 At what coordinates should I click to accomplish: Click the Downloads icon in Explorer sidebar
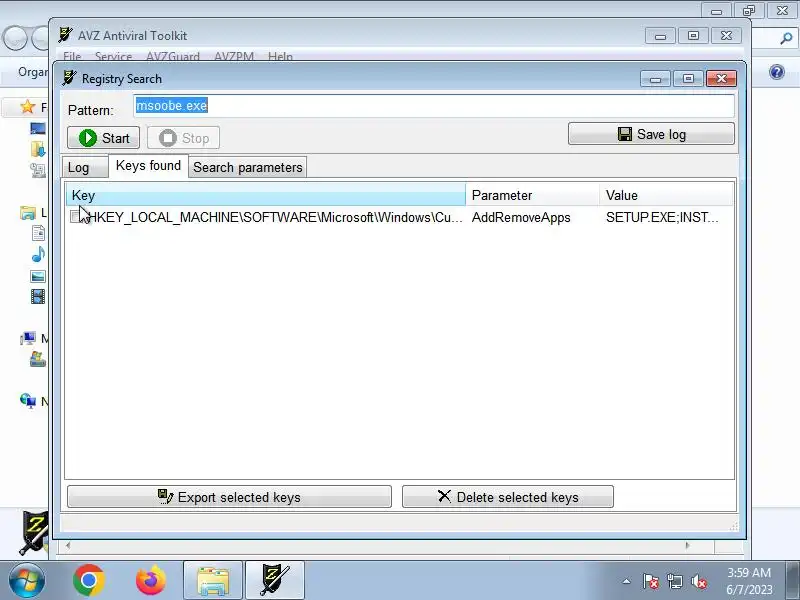(x=38, y=149)
